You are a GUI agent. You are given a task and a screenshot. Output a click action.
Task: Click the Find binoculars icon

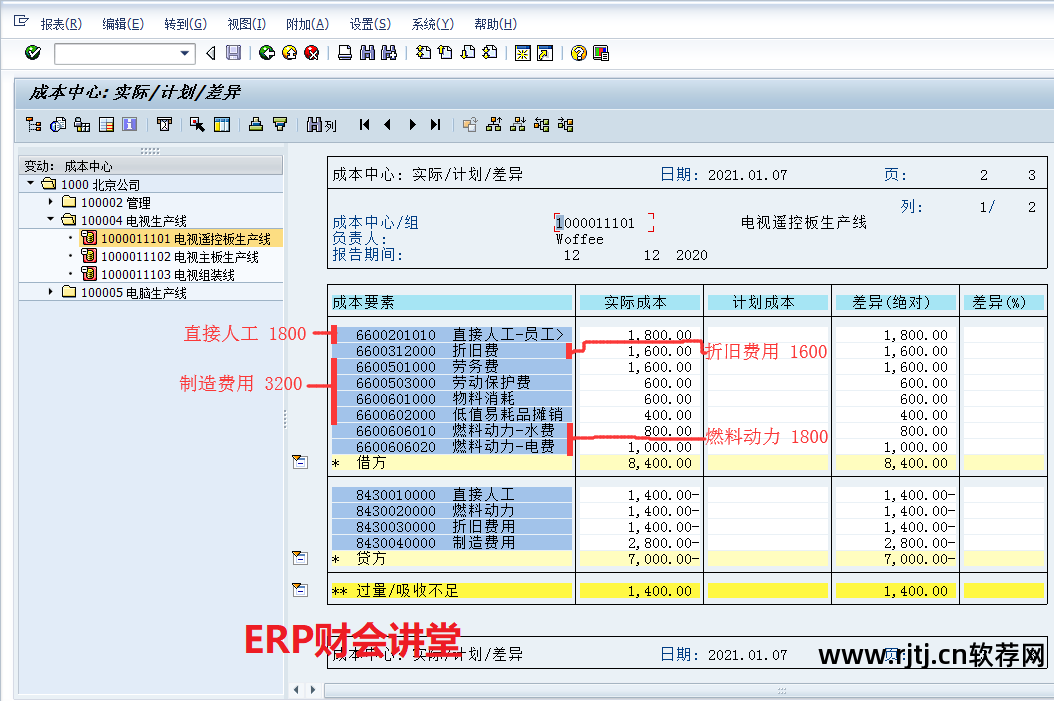pos(367,52)
